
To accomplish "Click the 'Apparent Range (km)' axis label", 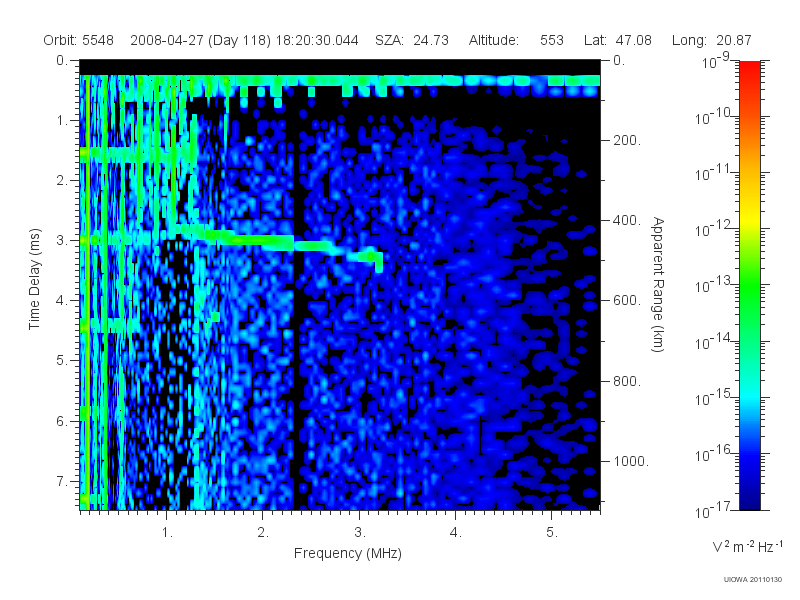I will 658,284.
